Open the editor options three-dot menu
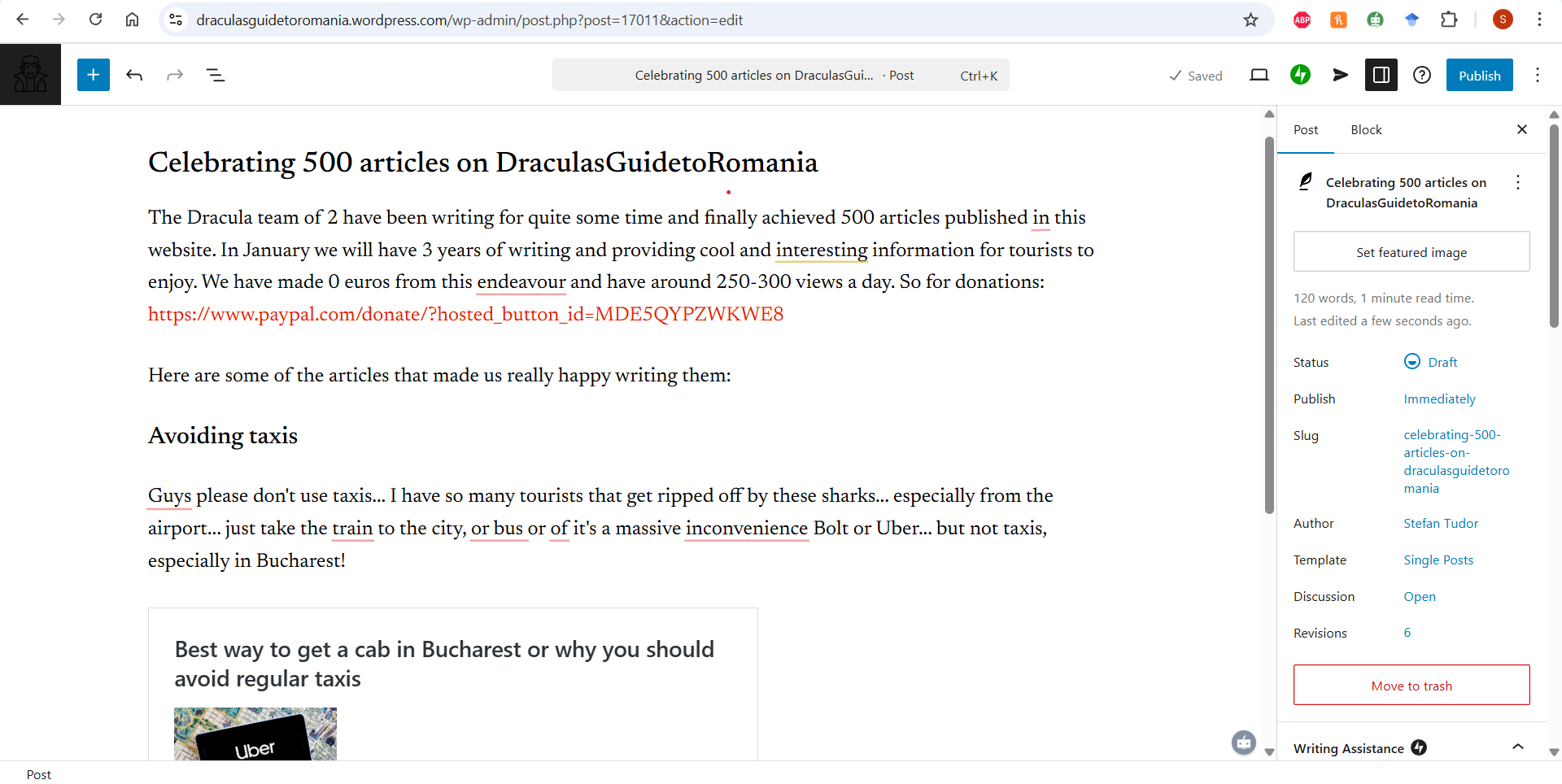 pos(1537,75)
